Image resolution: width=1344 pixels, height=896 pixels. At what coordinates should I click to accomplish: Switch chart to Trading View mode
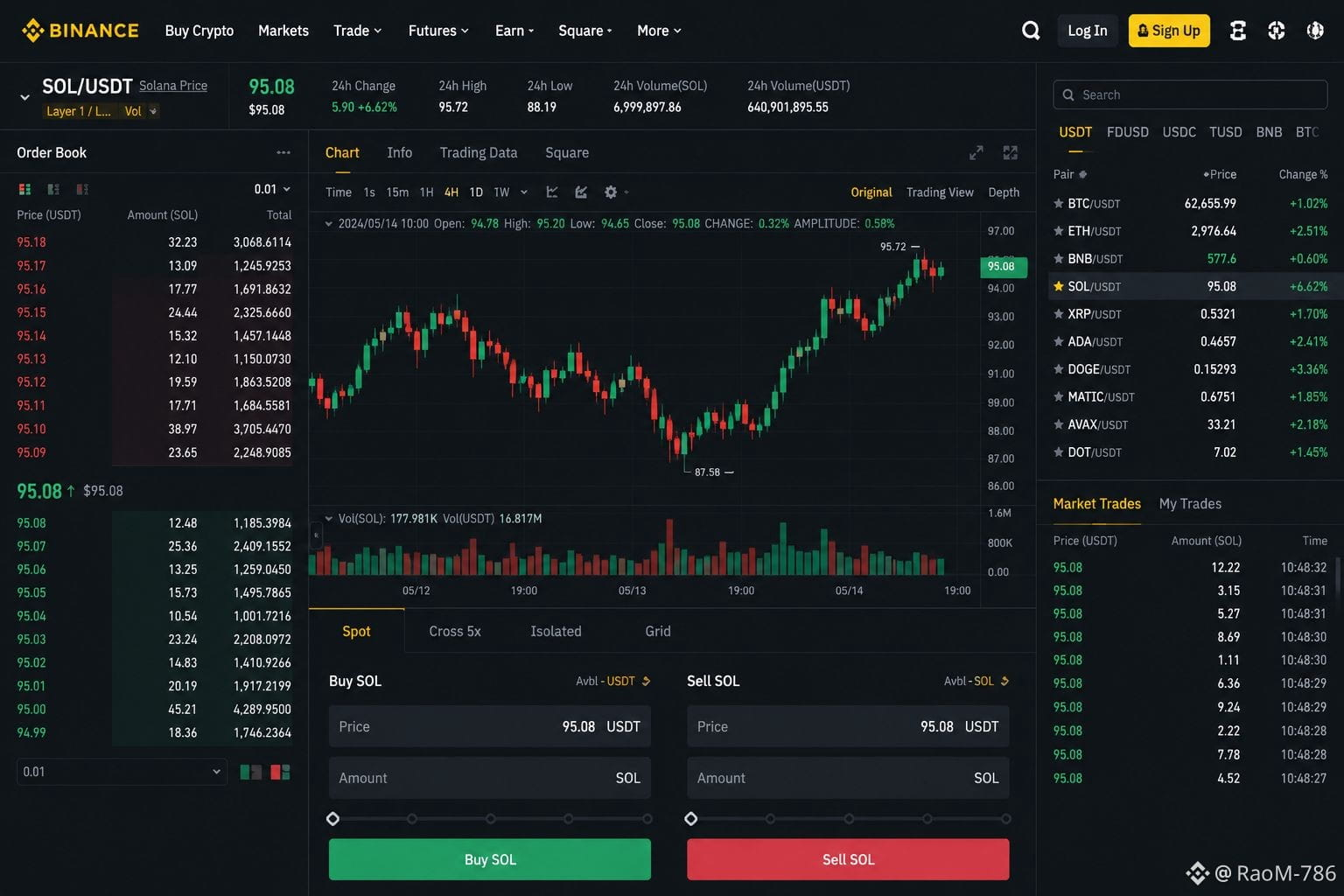pos(940,192)
